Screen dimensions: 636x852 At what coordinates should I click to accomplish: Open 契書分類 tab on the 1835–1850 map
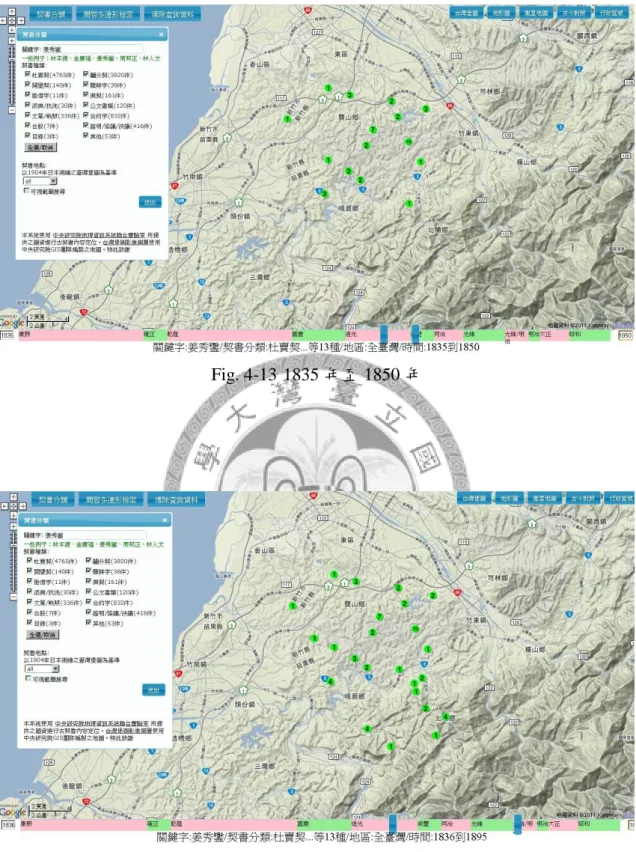(x=51, y=14)
